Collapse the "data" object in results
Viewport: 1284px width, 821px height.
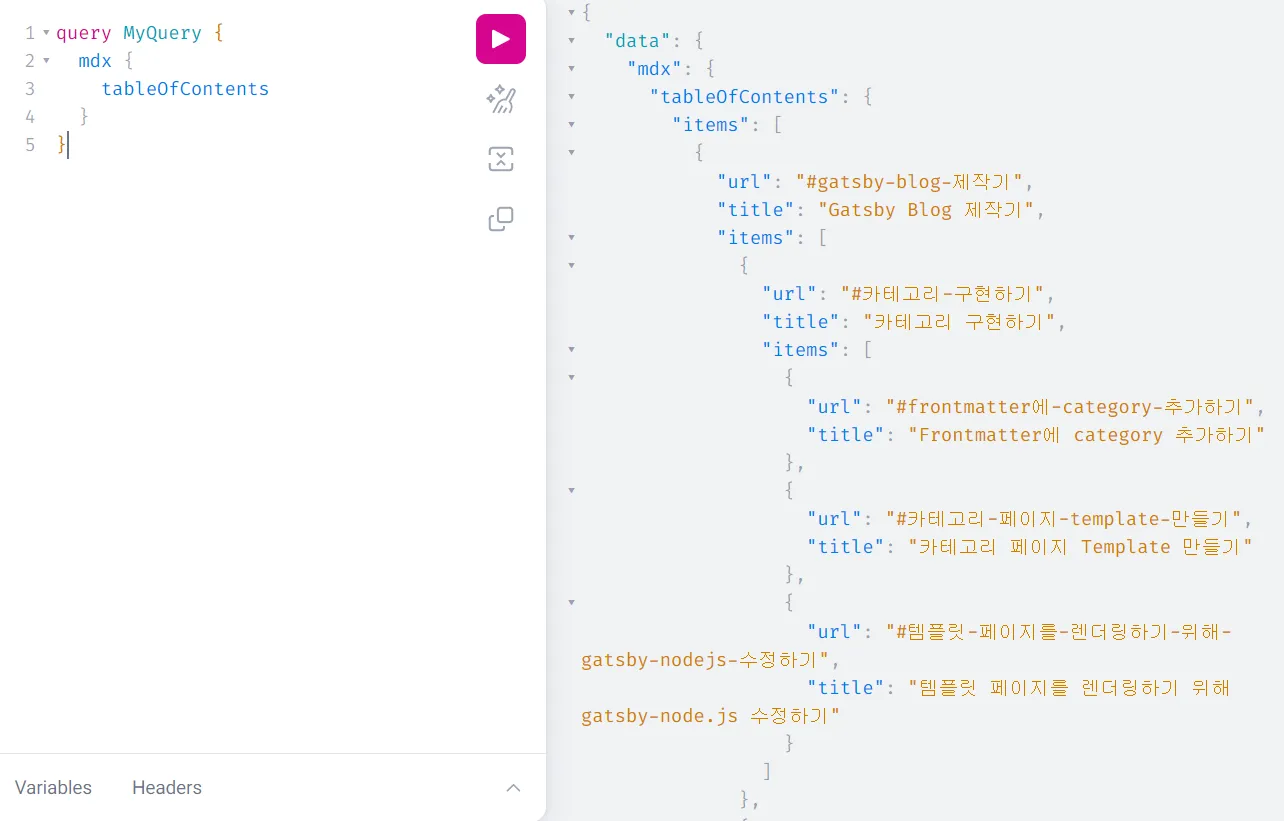[x=571, y=40]
